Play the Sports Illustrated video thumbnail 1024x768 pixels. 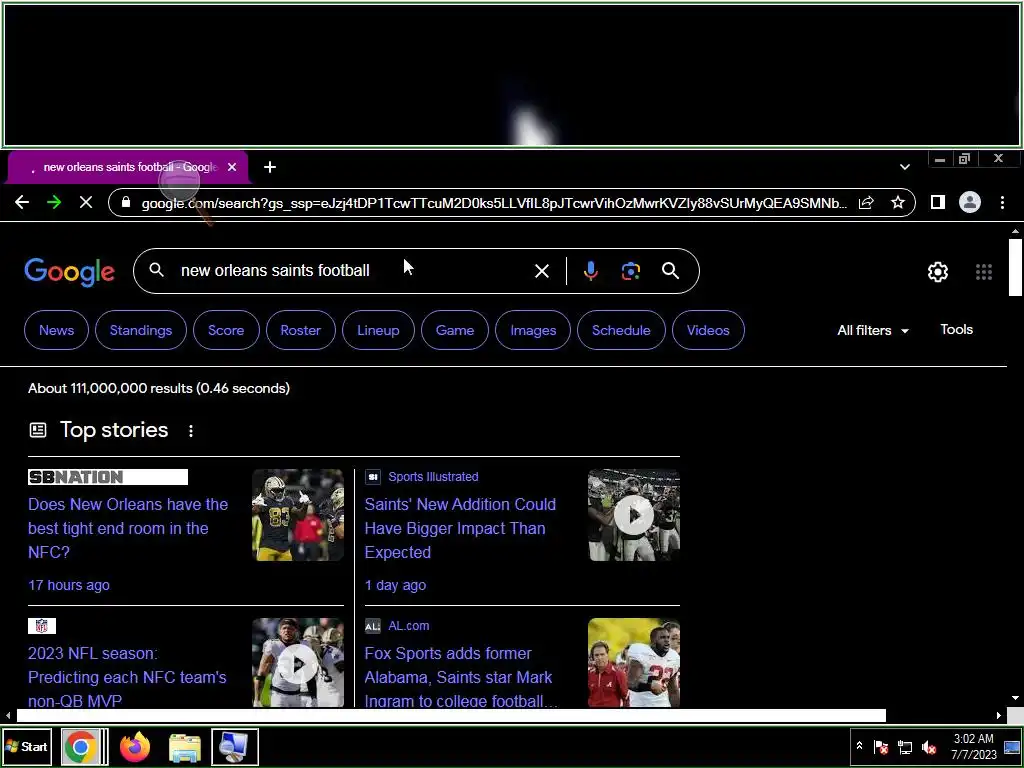633,515
